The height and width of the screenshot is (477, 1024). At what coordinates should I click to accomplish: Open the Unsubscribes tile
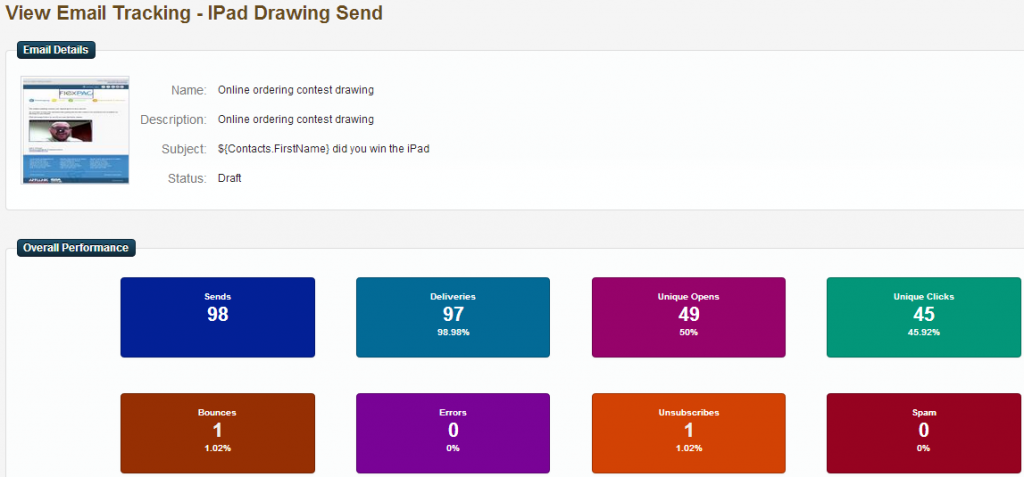(688, 433)
